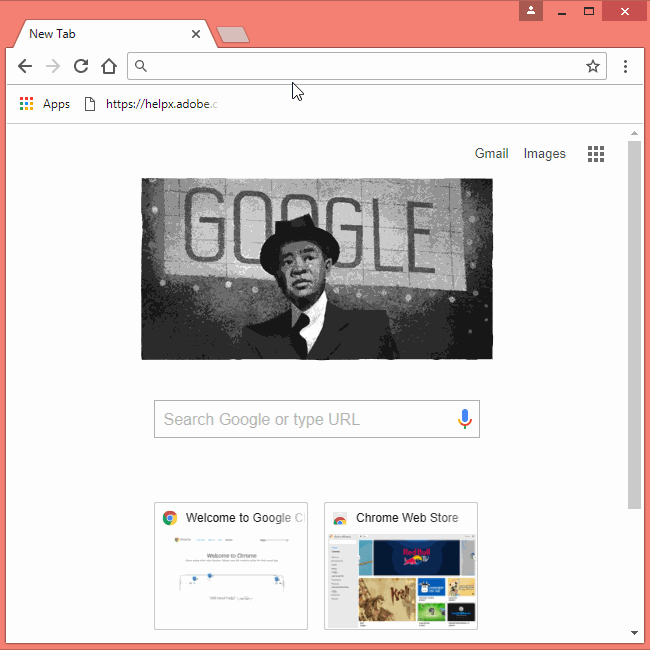Screen dimensions: 650x650
Task: Open the Chrome three-dot menu
Action: [x=626, y=66]
